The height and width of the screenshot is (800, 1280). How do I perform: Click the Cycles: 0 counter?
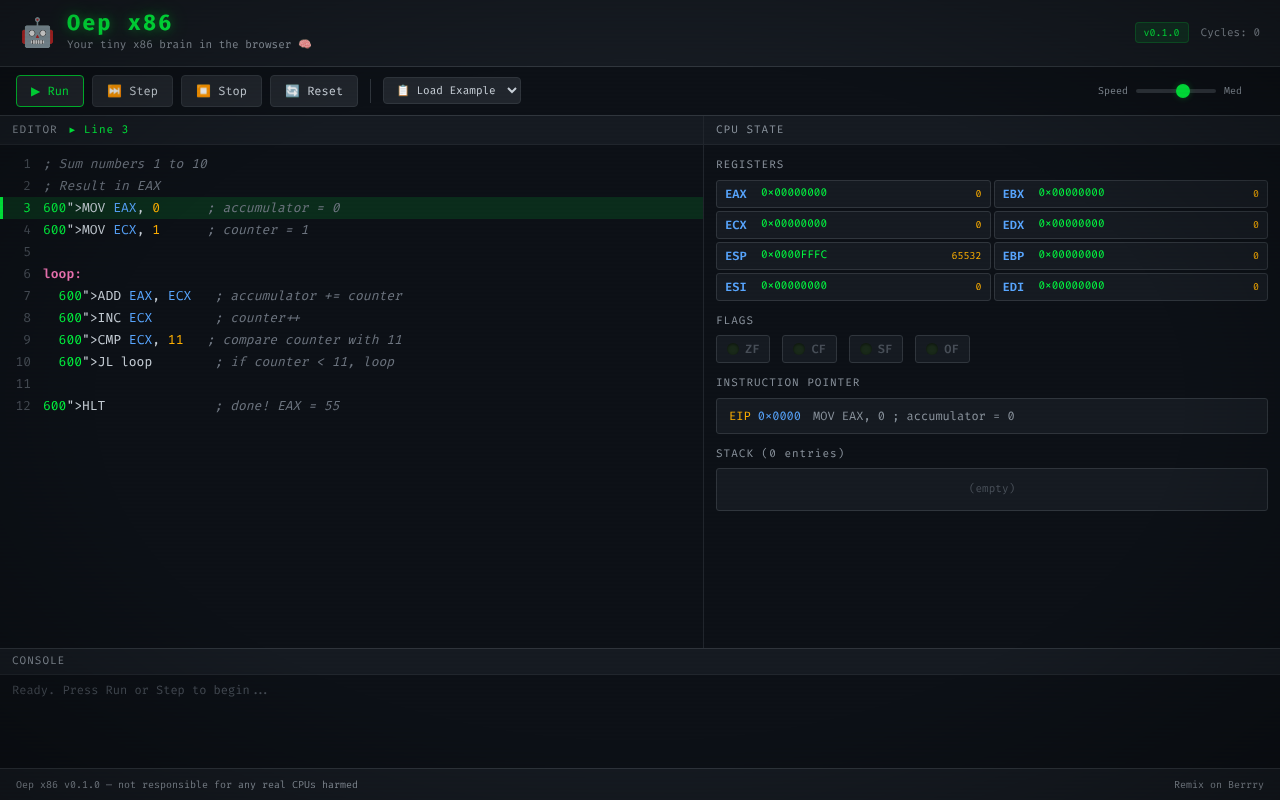pyautogui.click(x=1230, y=33)
